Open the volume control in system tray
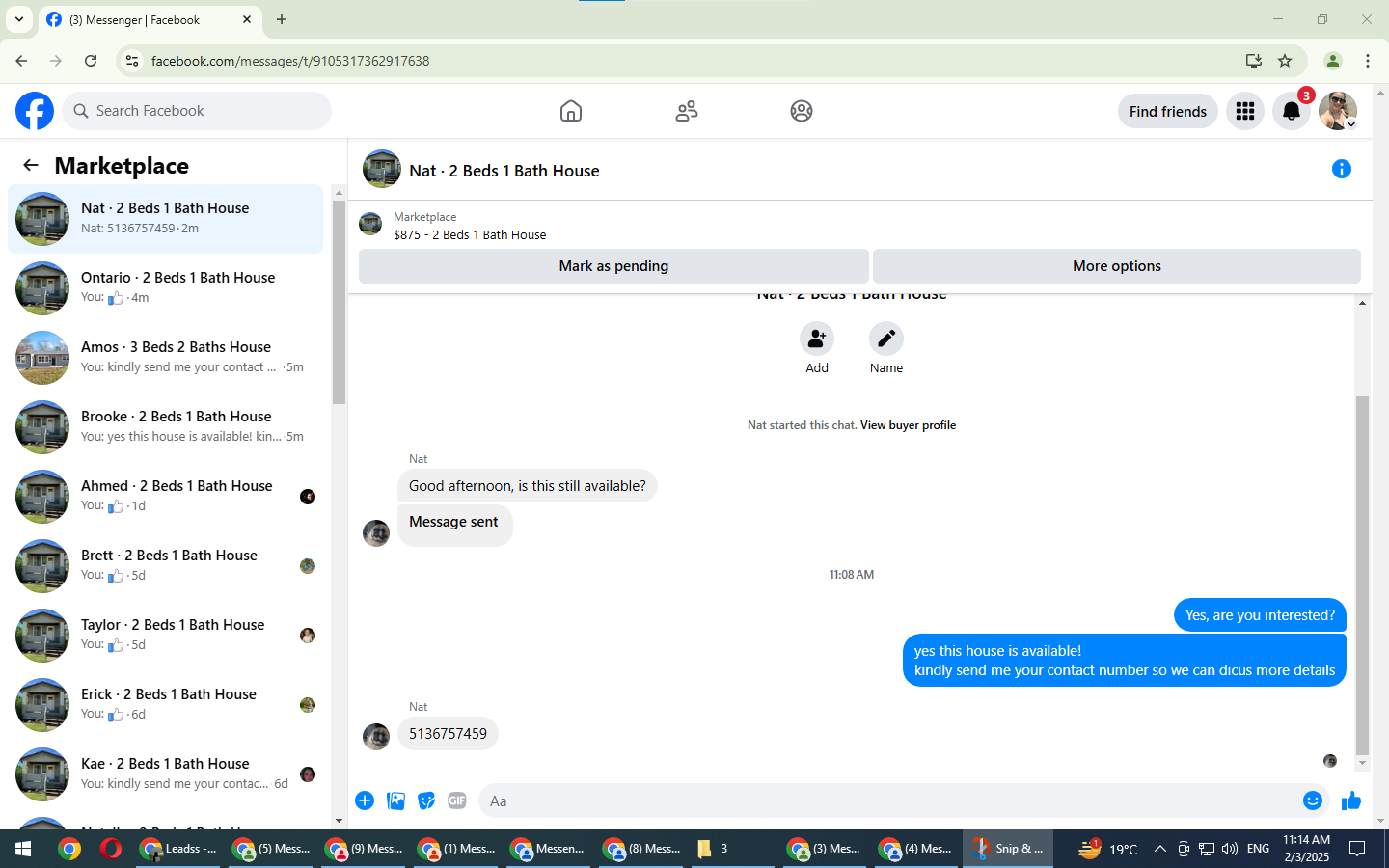Viewport: 1389px width, 868px height. coord(1229,849)
